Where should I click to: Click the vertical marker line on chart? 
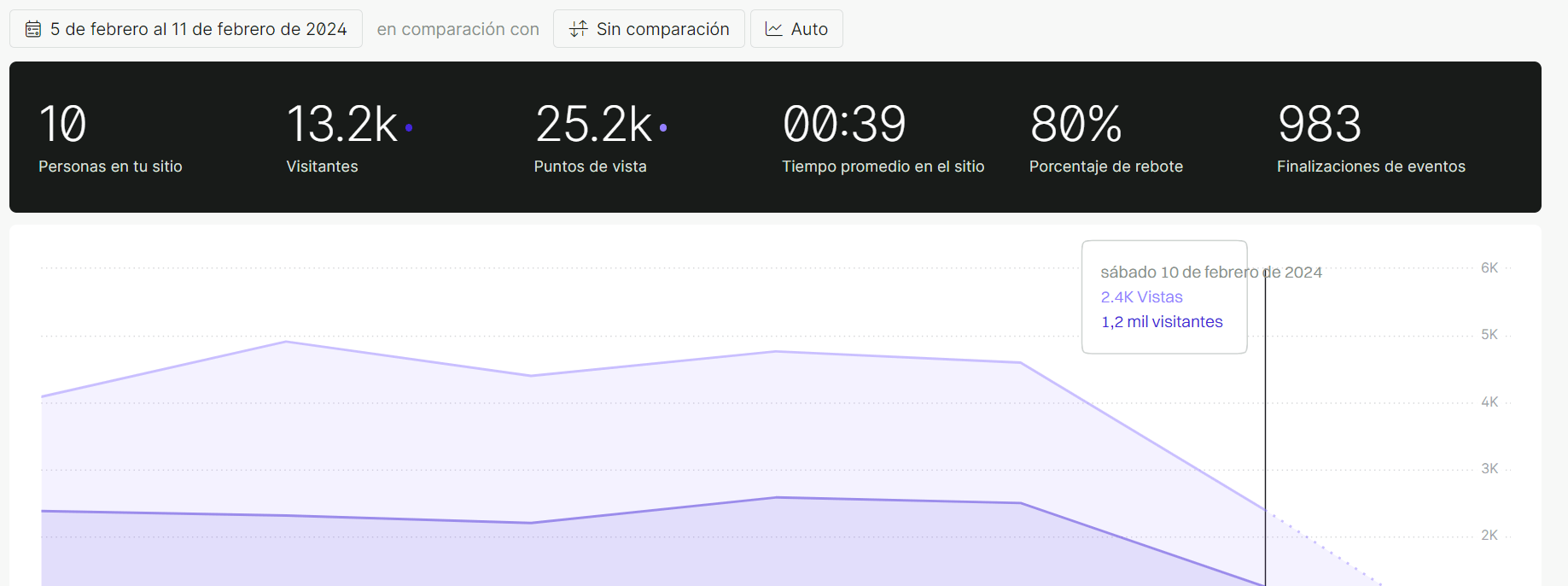click(1265, 427)
